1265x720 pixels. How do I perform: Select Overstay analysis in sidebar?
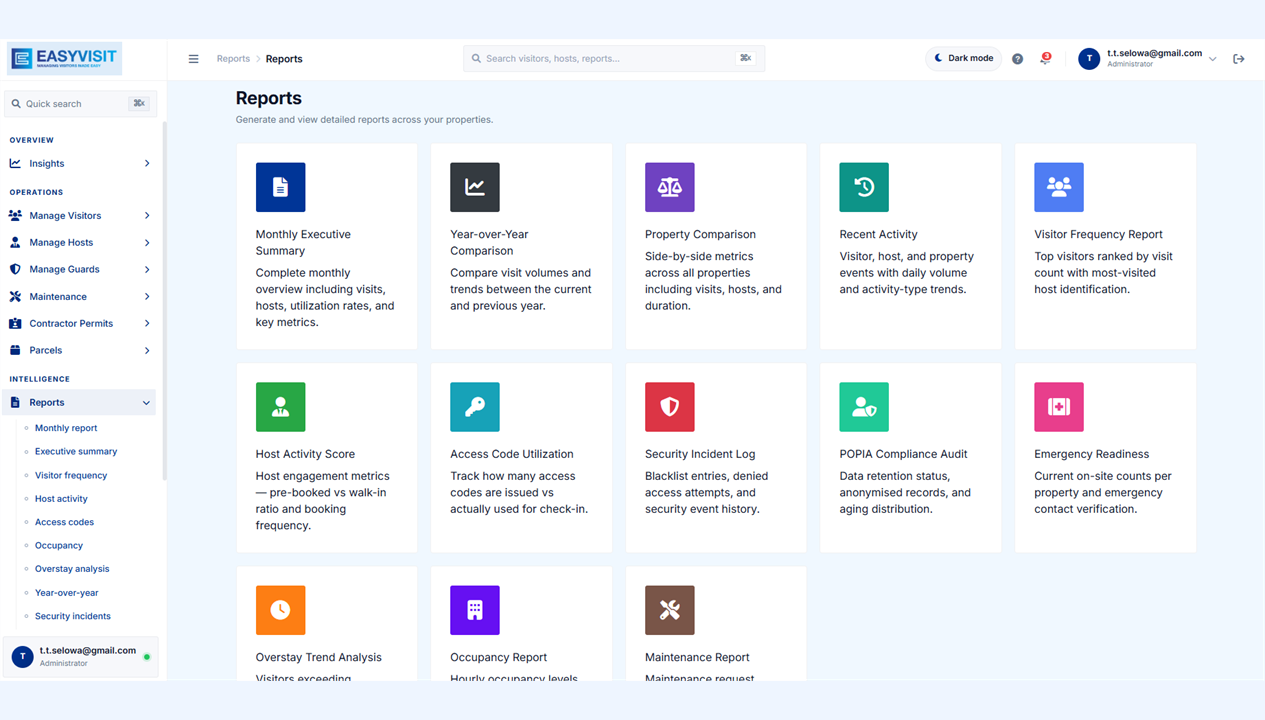coord(72,569)
